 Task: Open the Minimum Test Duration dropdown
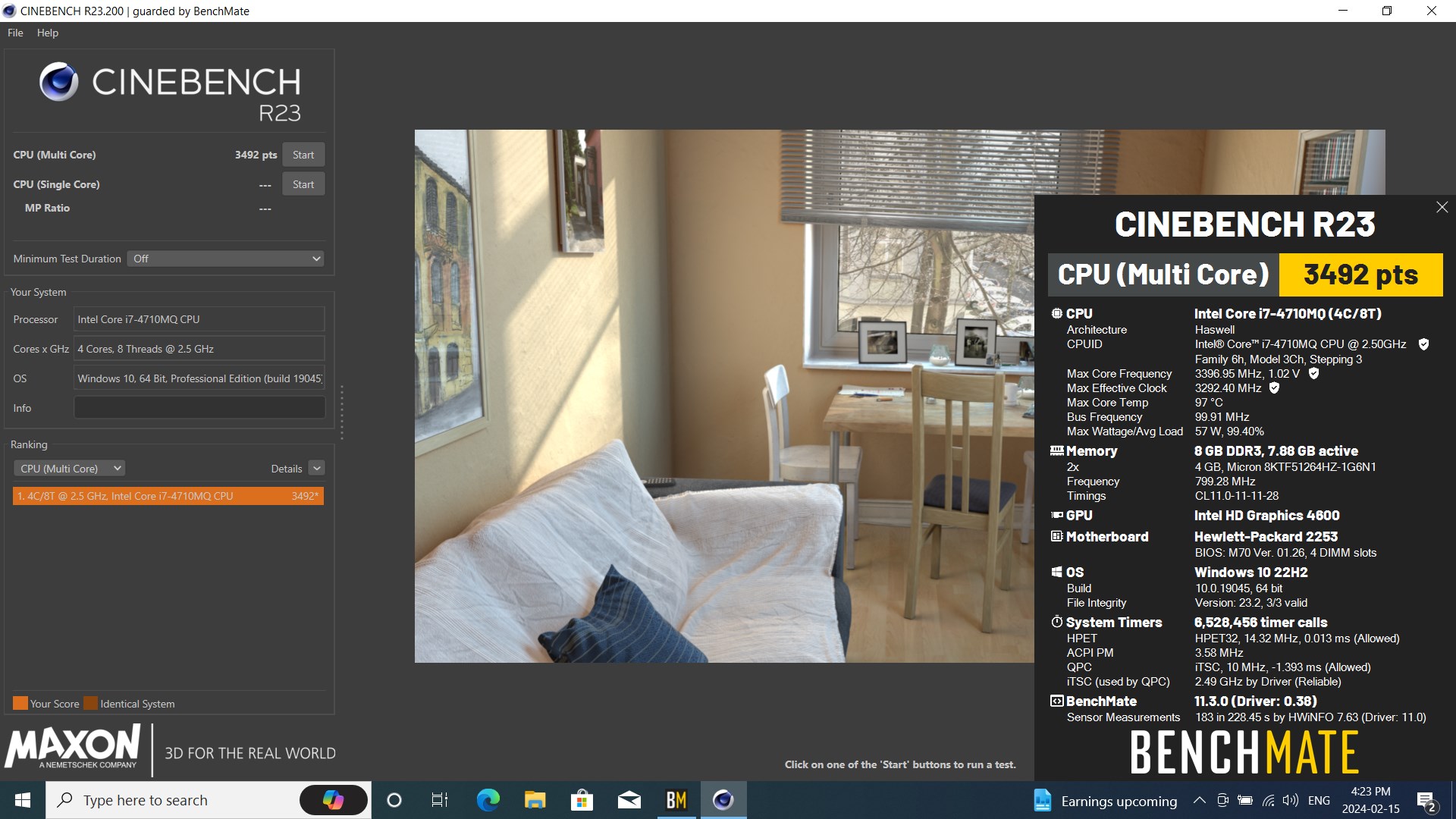point(226,259)
